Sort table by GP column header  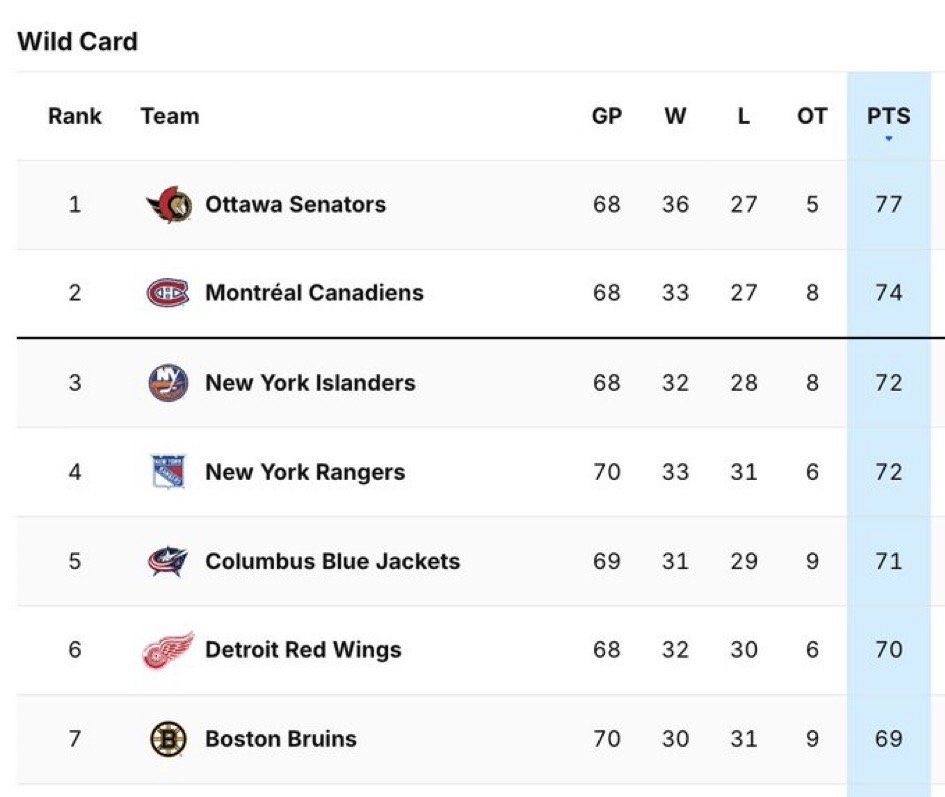606,116
